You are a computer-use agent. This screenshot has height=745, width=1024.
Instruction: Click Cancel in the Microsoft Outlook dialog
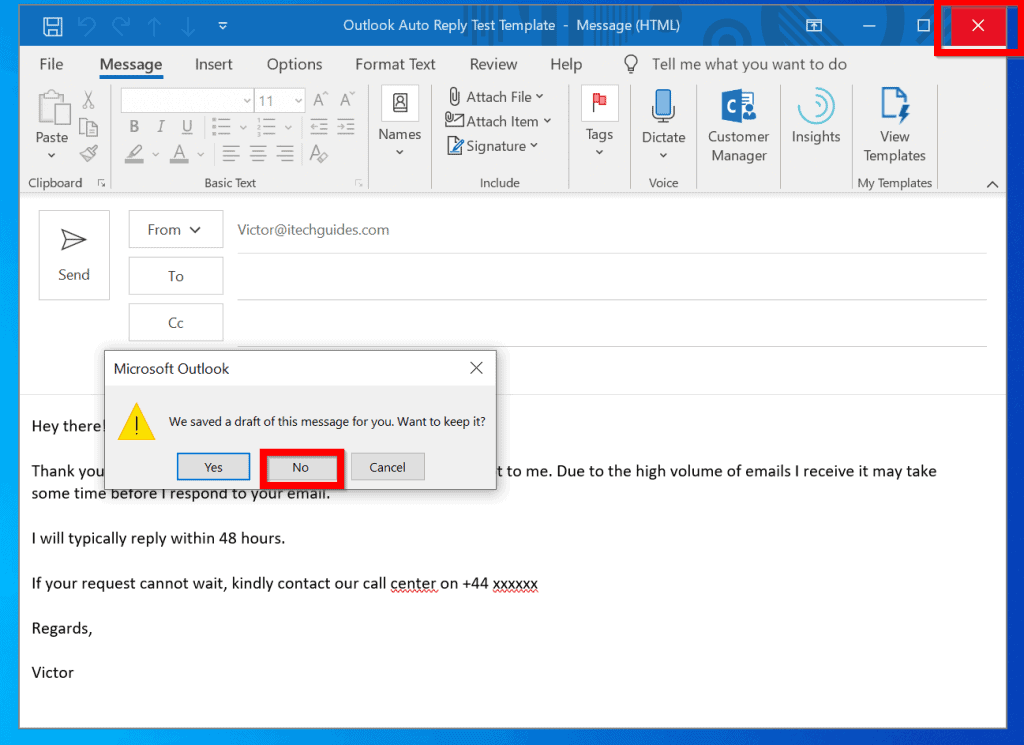pyautogui.click(x=388, y=467)
